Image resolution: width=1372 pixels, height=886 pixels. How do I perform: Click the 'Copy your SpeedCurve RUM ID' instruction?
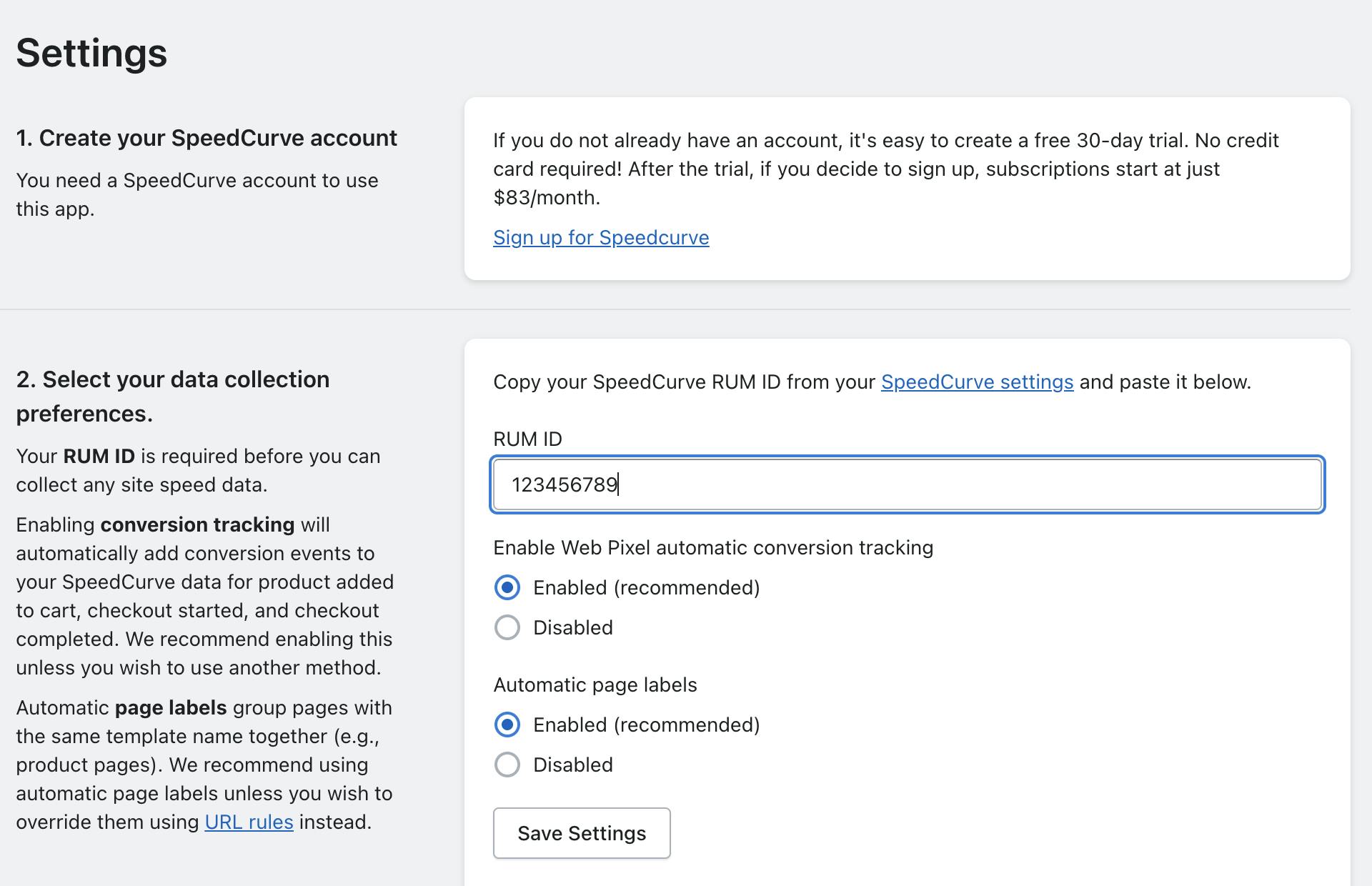click(x=683, y=382)
